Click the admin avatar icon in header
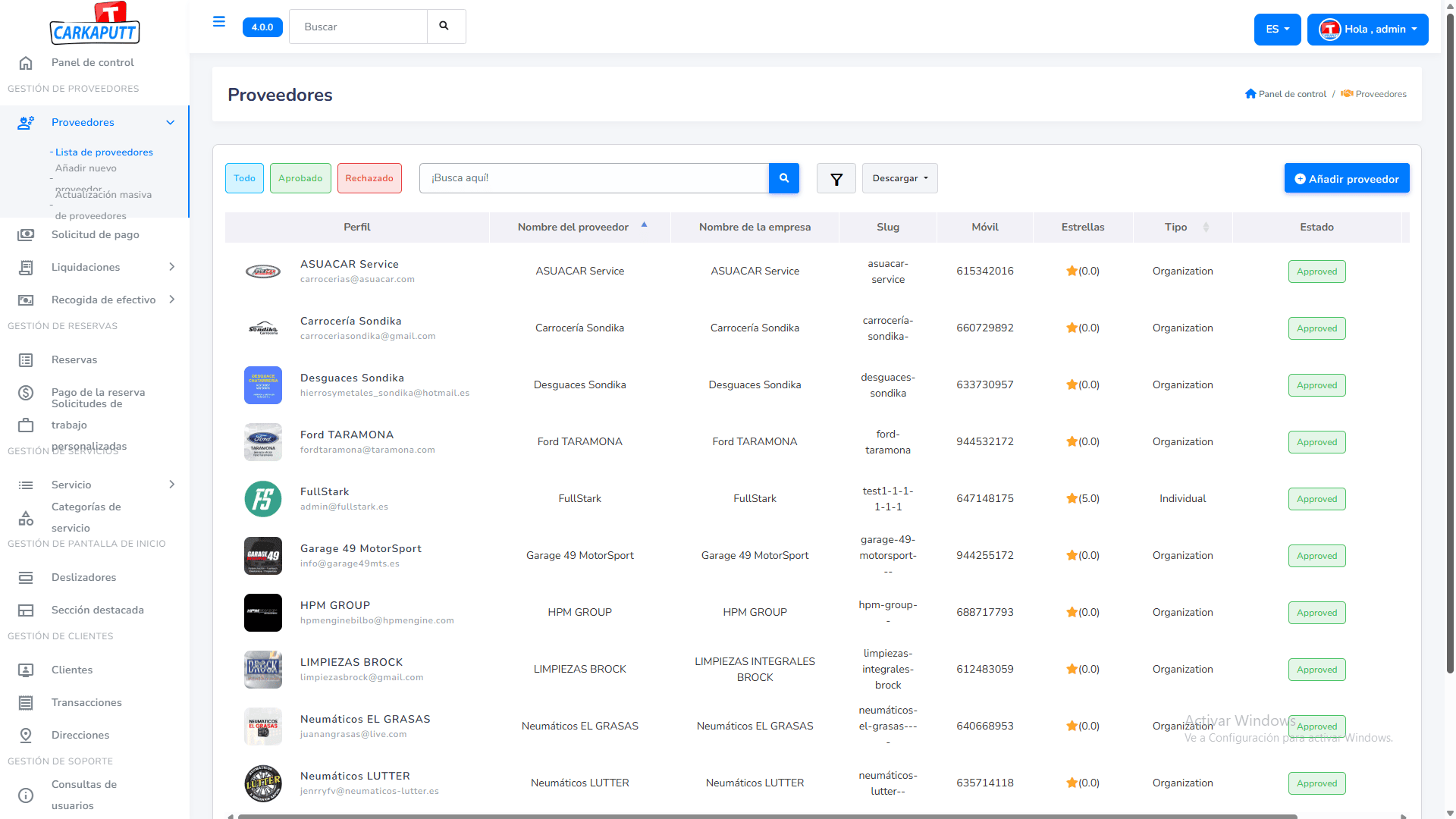 [x=1329, y=30]
